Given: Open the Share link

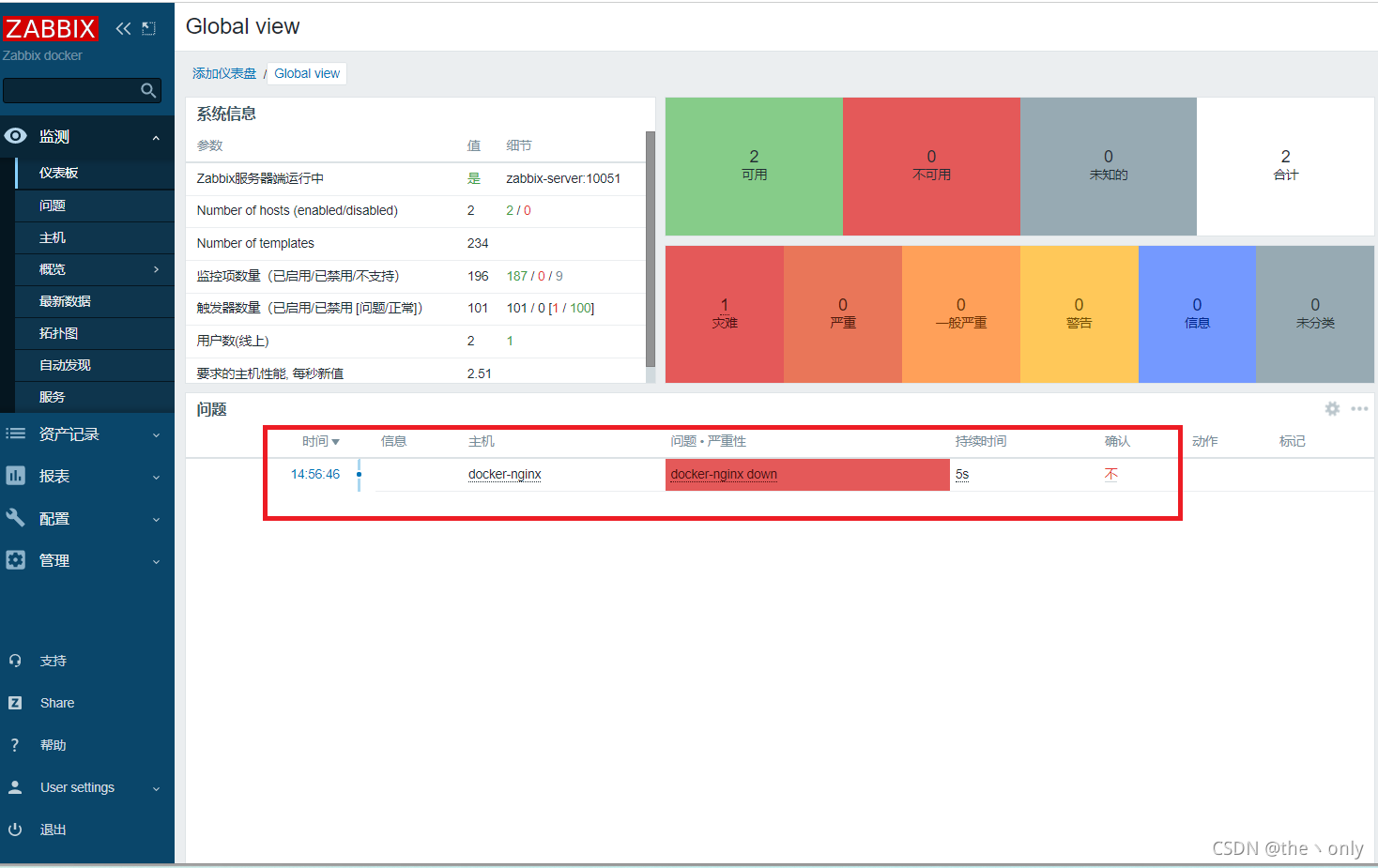Looking at the screenshot, I should 57,703.
